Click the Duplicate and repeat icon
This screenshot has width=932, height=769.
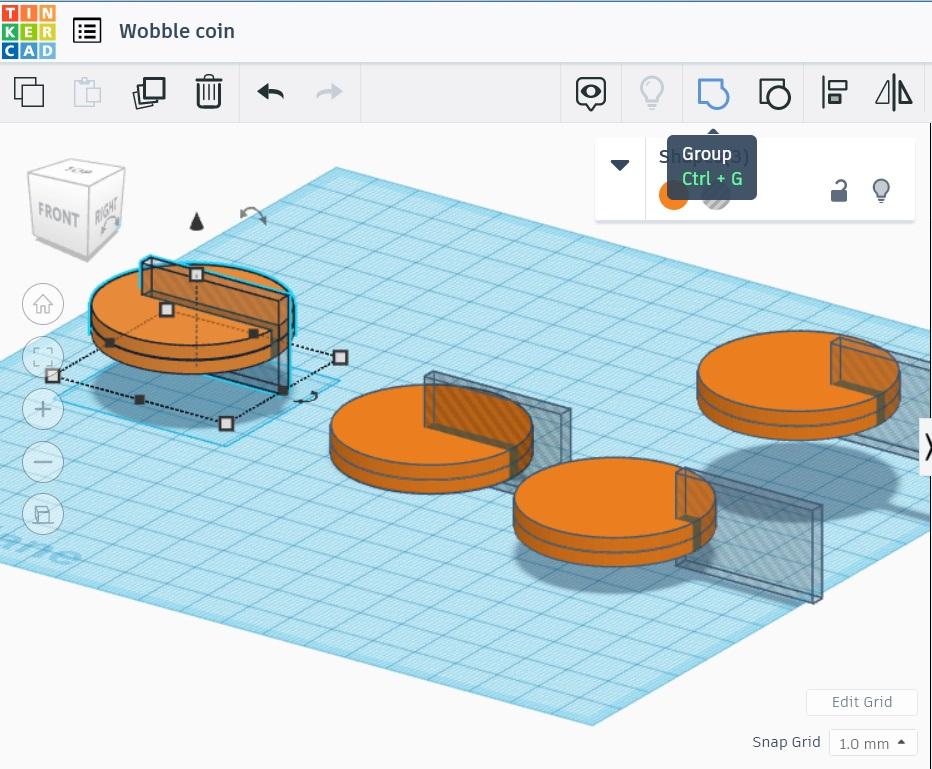coord(149,93)
